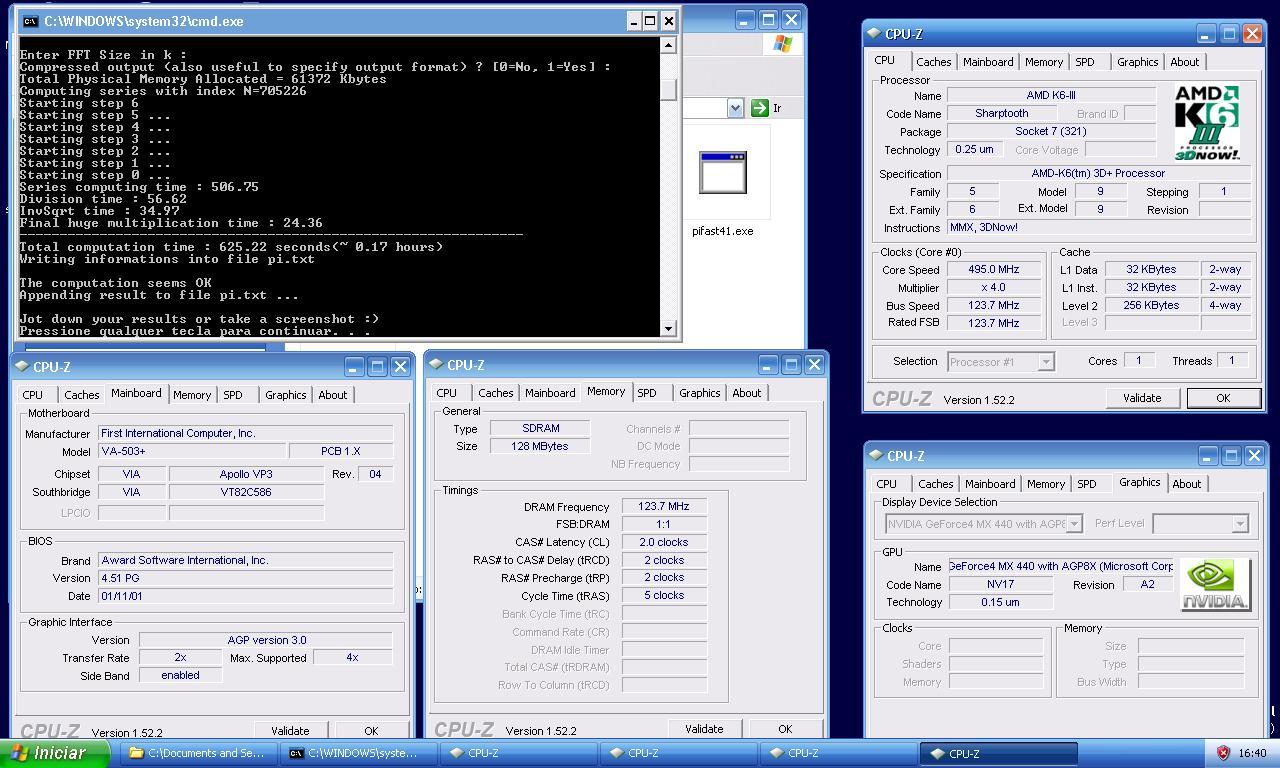Screen dimensions: 1280x768
Task: Click the security shield tray icon
Action: pyautogui.click(x=1222, y=753)
